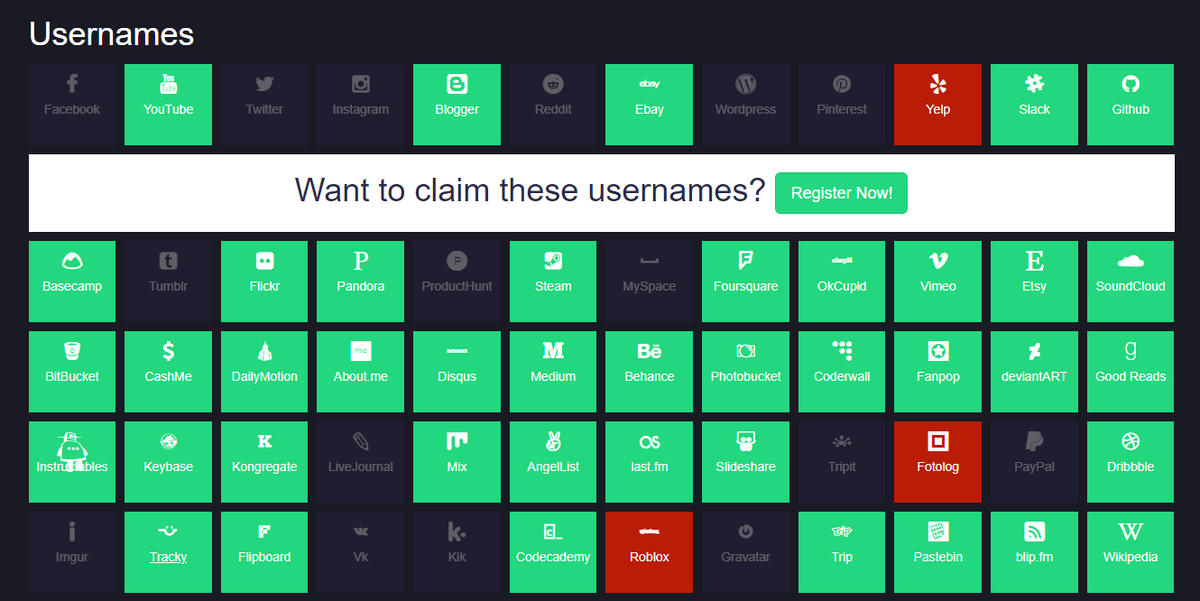Open the Ebay tile

(649, 105)
